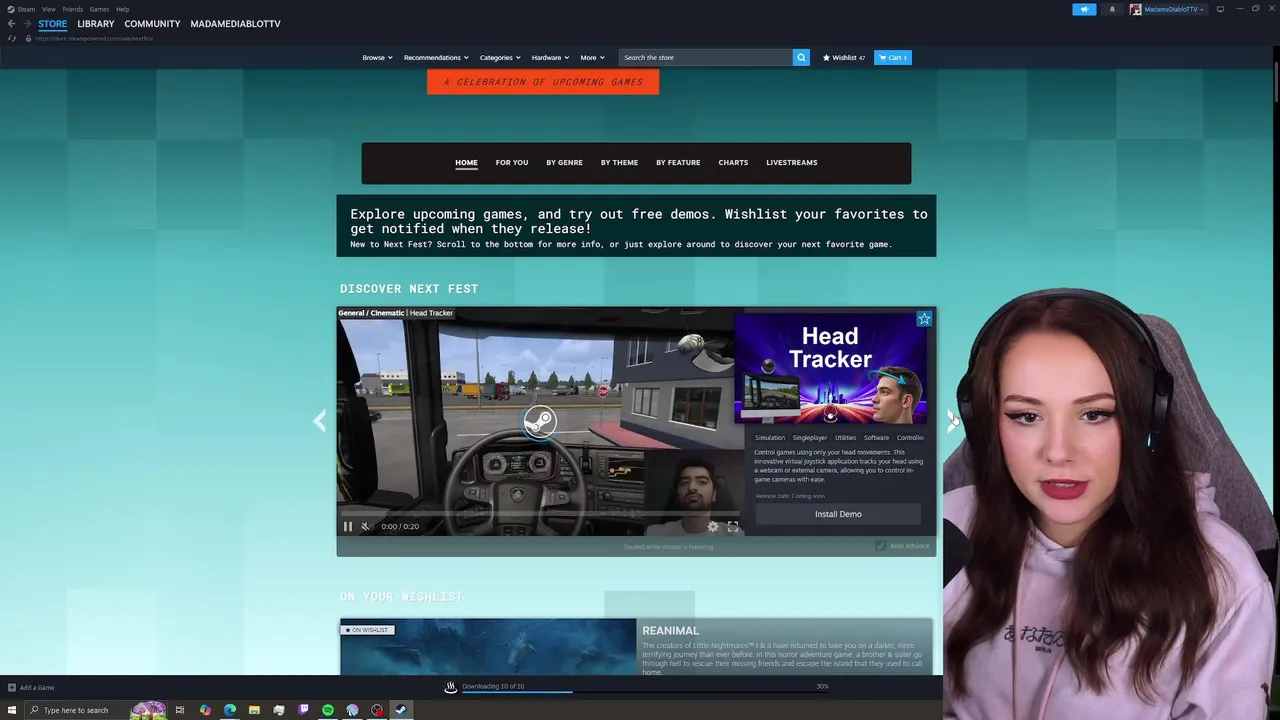Open the Help menu
This screenshot has width=1280, height=720.
pos(122,9)
